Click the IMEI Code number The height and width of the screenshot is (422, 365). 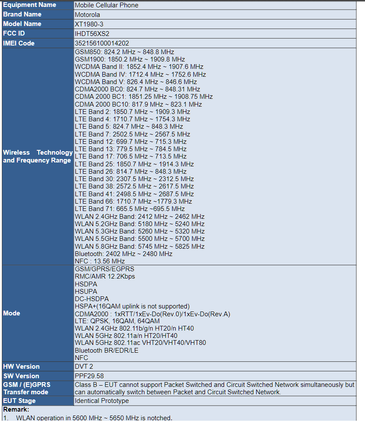102,43
